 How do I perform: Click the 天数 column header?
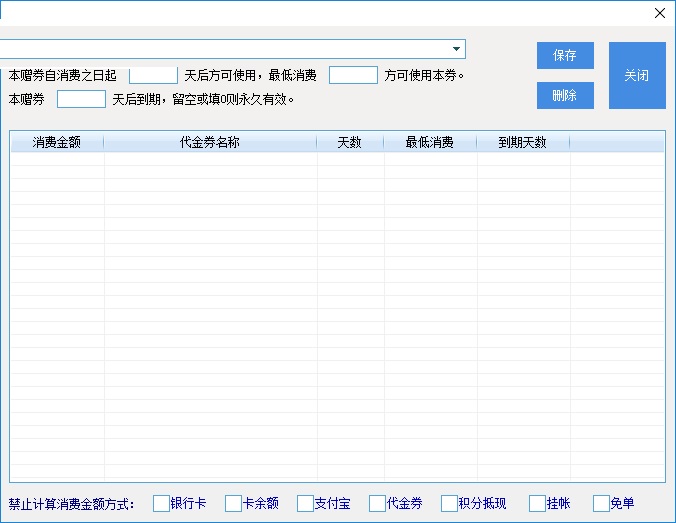[350, 142]
